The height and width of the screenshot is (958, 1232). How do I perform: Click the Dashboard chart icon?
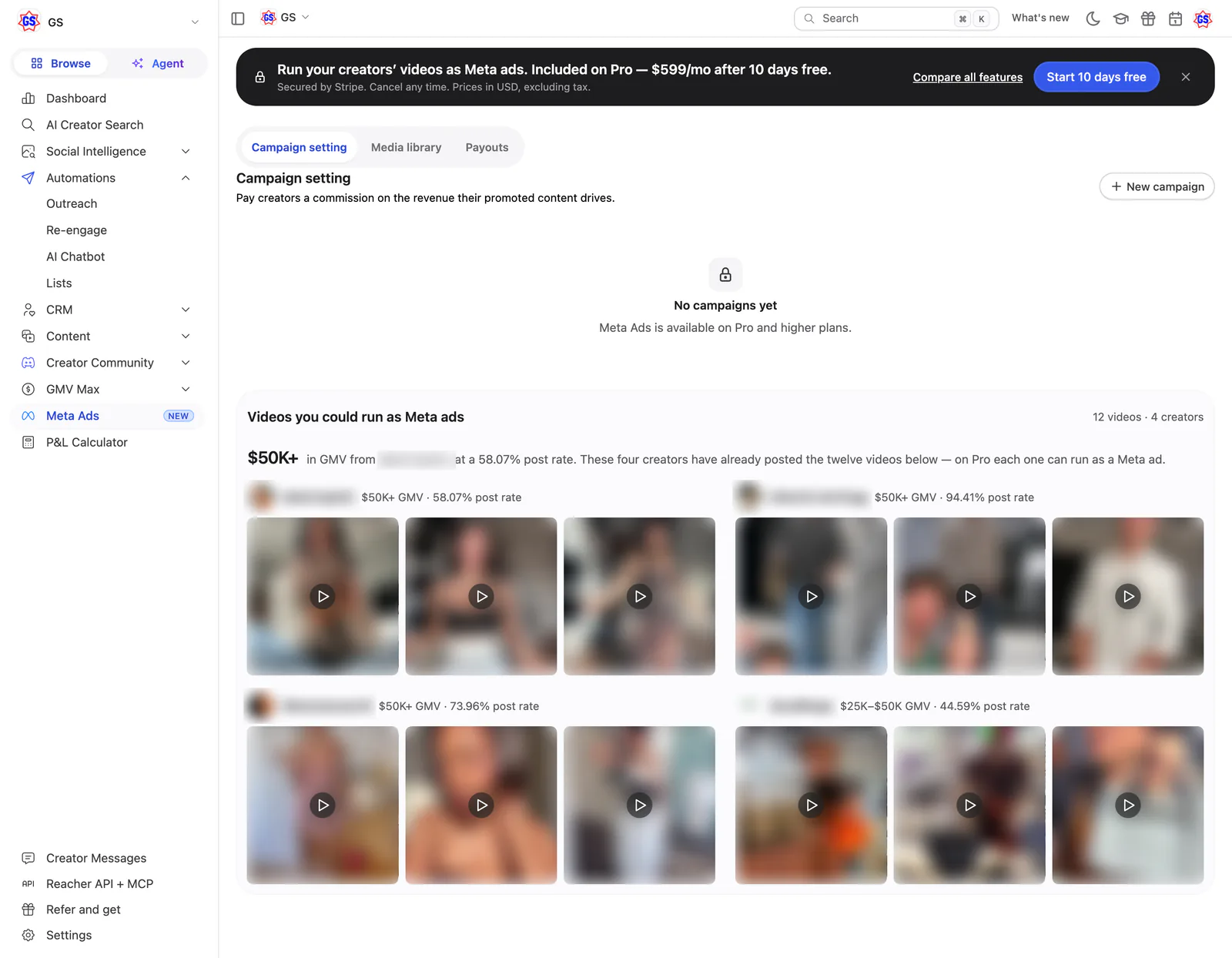pyautogui.click(x=28, y=98)
